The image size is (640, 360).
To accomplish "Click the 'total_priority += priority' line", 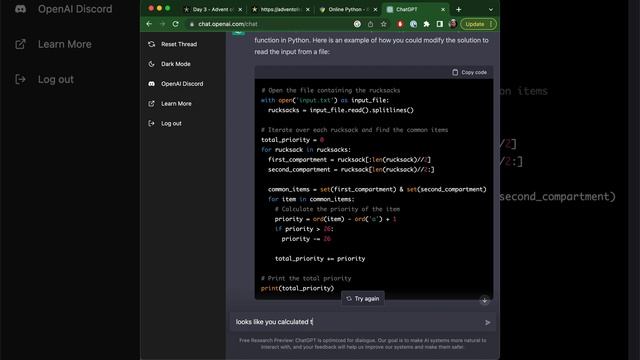I will click(320, 258).
